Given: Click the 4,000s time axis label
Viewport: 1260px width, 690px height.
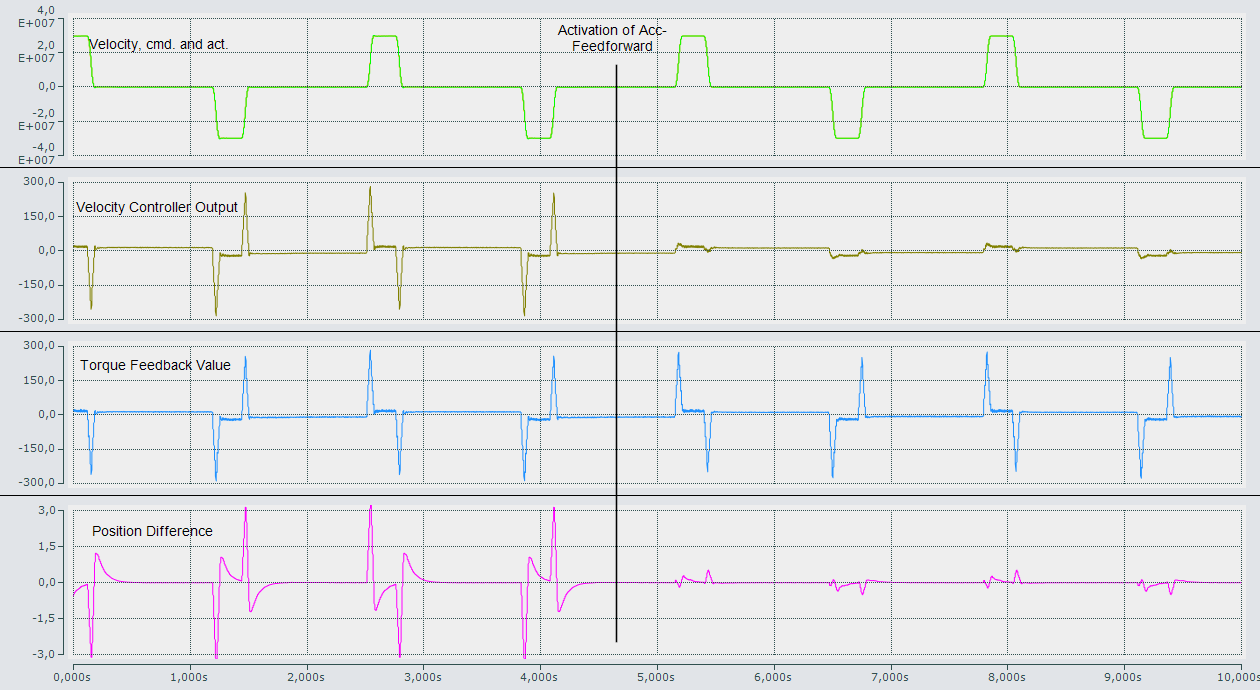Looking at the screenshot, I should pos(540,677).
